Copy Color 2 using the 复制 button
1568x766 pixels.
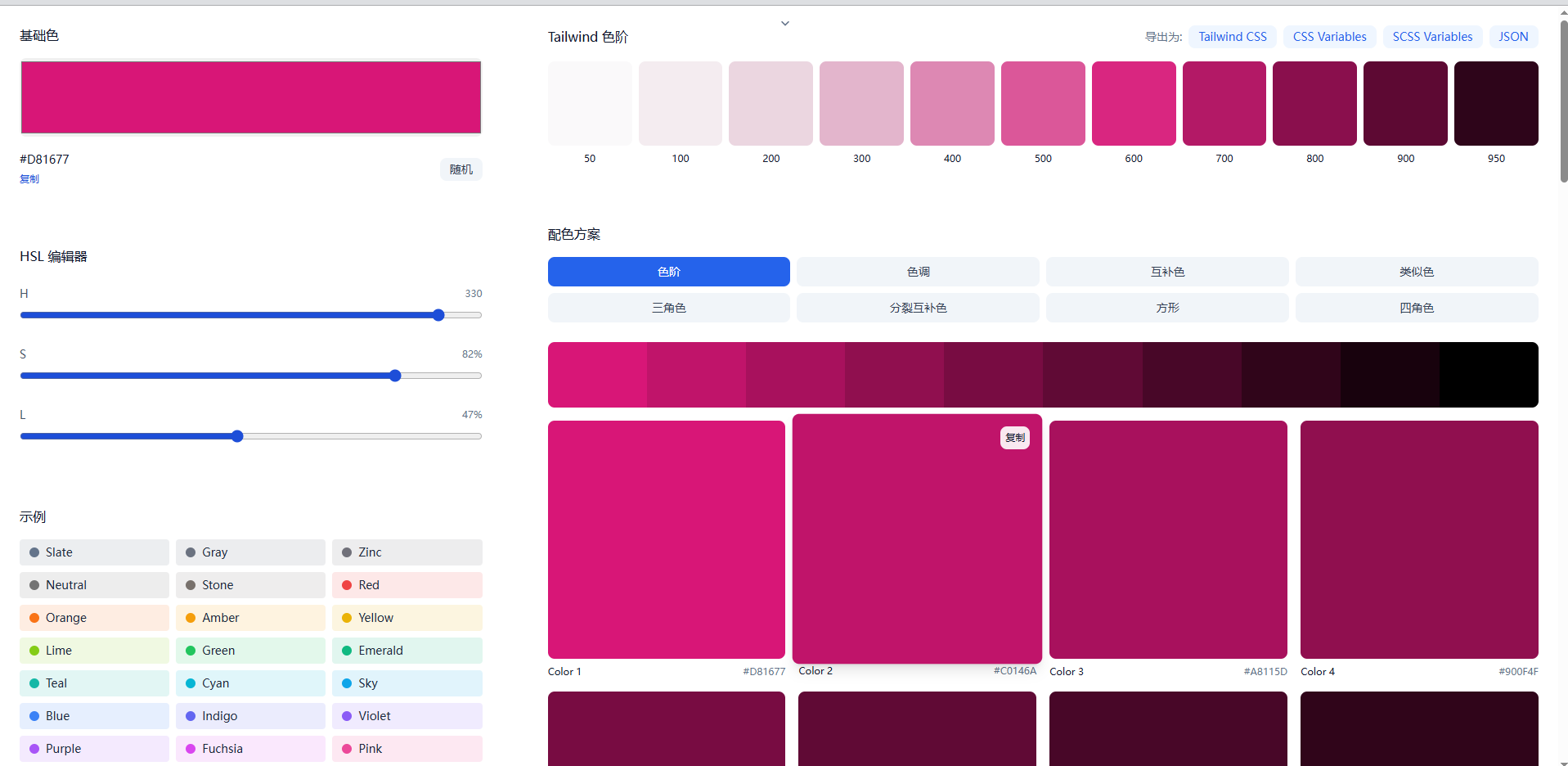[x=1014, y=438]
